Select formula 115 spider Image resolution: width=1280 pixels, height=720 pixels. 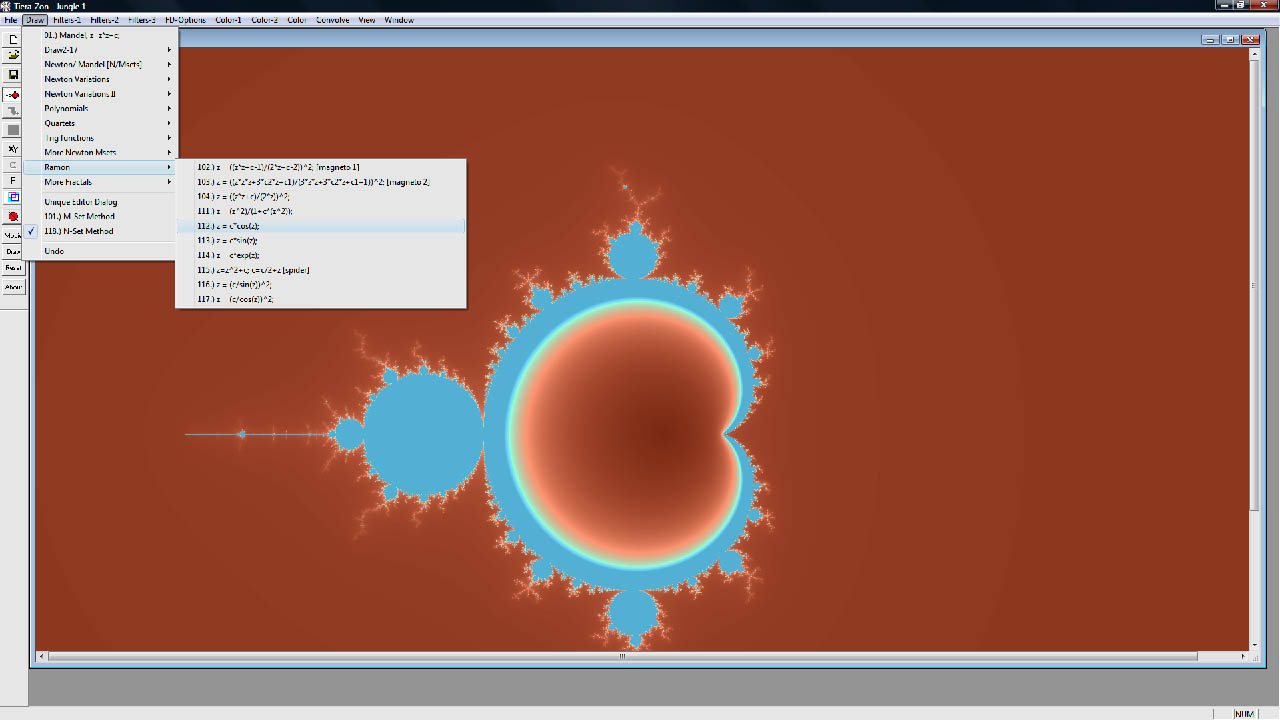point(320,270)
